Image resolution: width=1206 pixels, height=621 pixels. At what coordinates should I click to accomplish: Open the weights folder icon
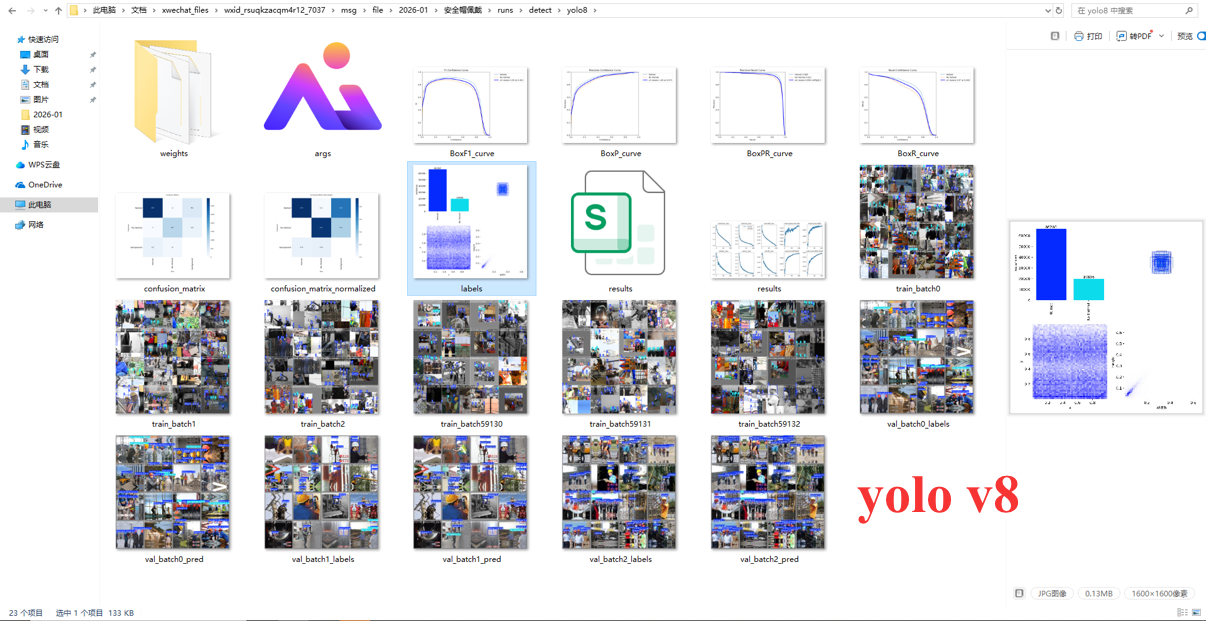click(x=174, y=93)
